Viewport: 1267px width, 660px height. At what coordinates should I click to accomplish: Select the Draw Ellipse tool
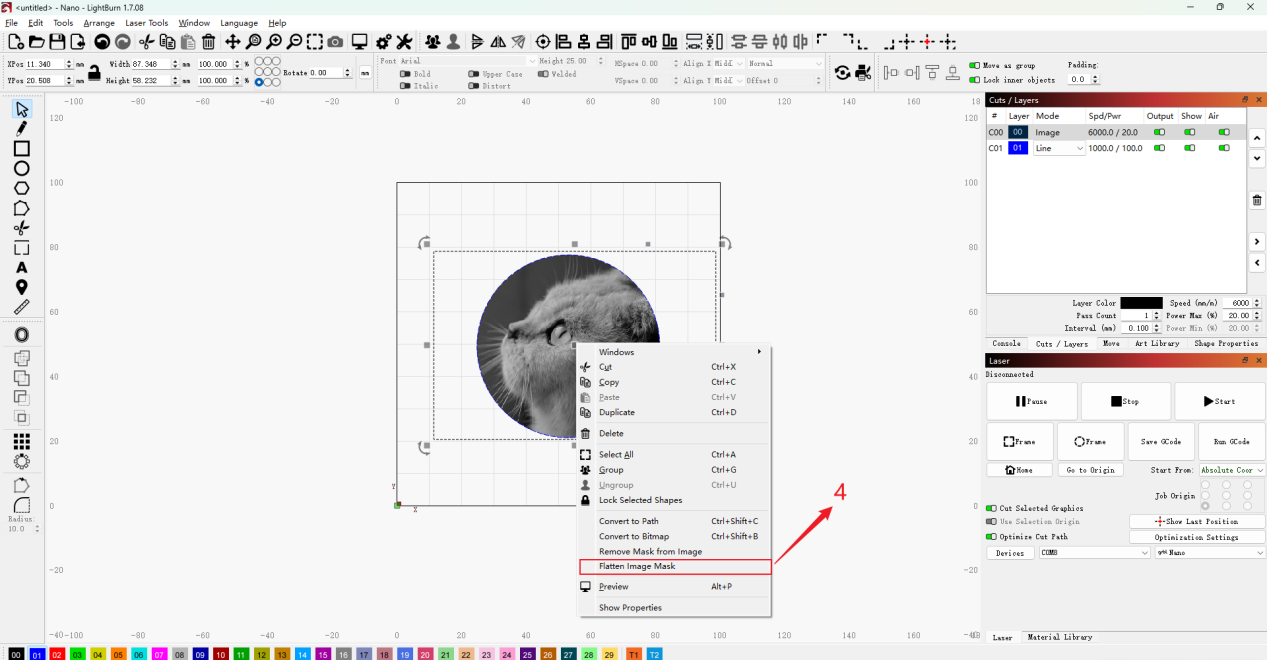pos(21,168)
